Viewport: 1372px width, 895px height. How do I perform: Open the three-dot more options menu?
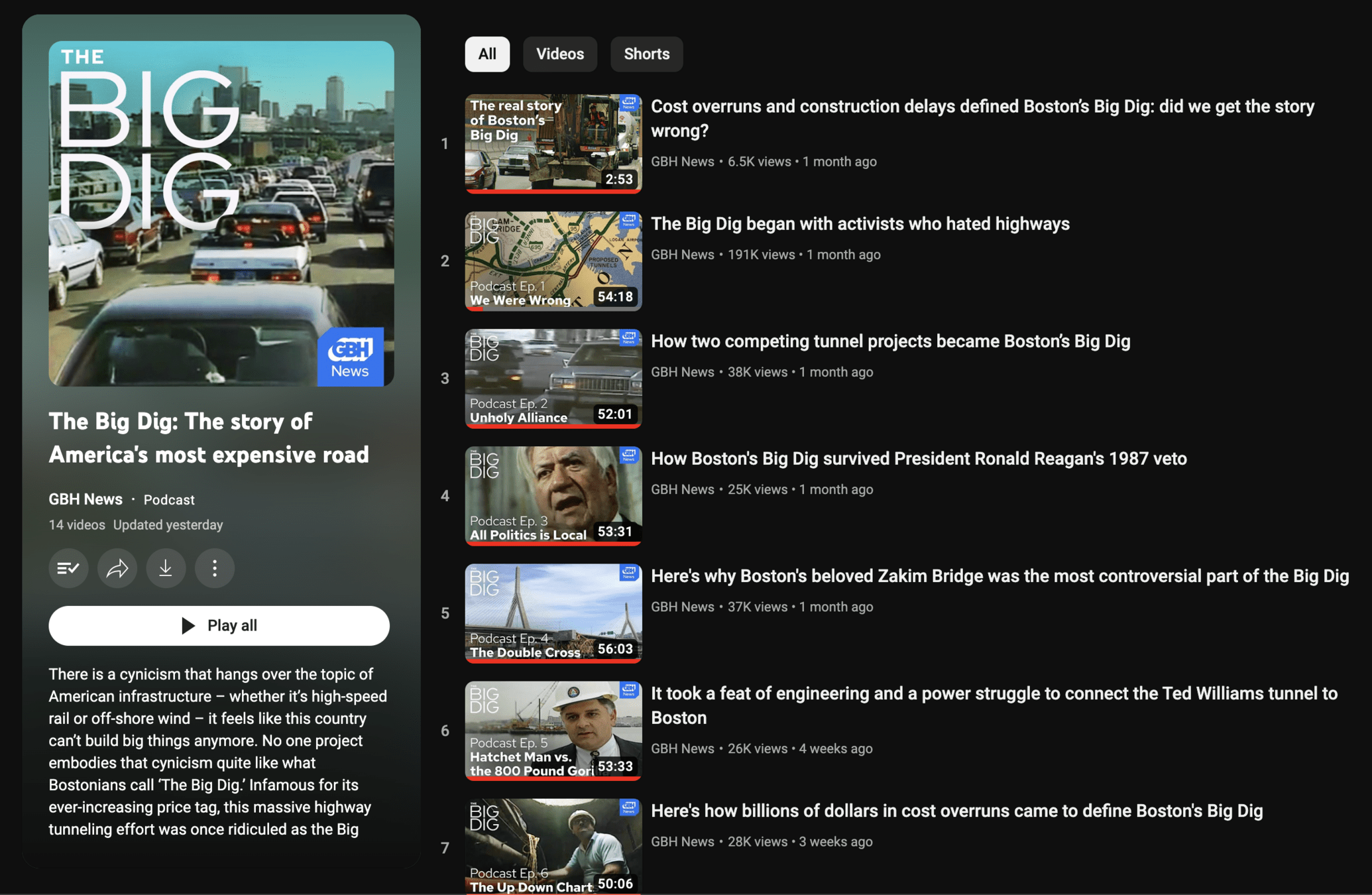[215, 568]
